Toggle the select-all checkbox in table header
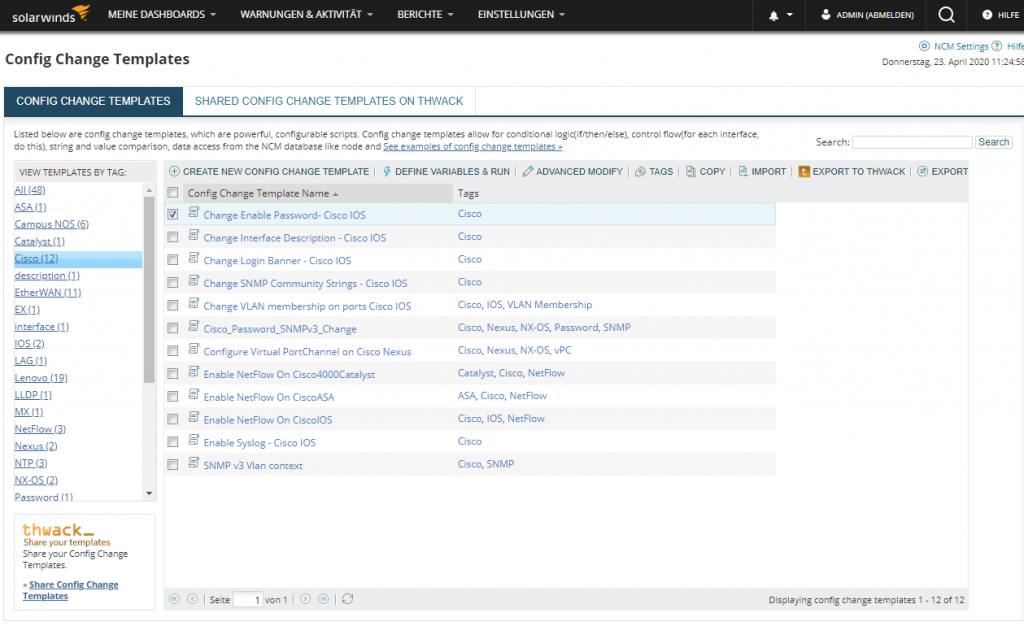The height and width of the screenshot is (630, 1024). (173, 193)
